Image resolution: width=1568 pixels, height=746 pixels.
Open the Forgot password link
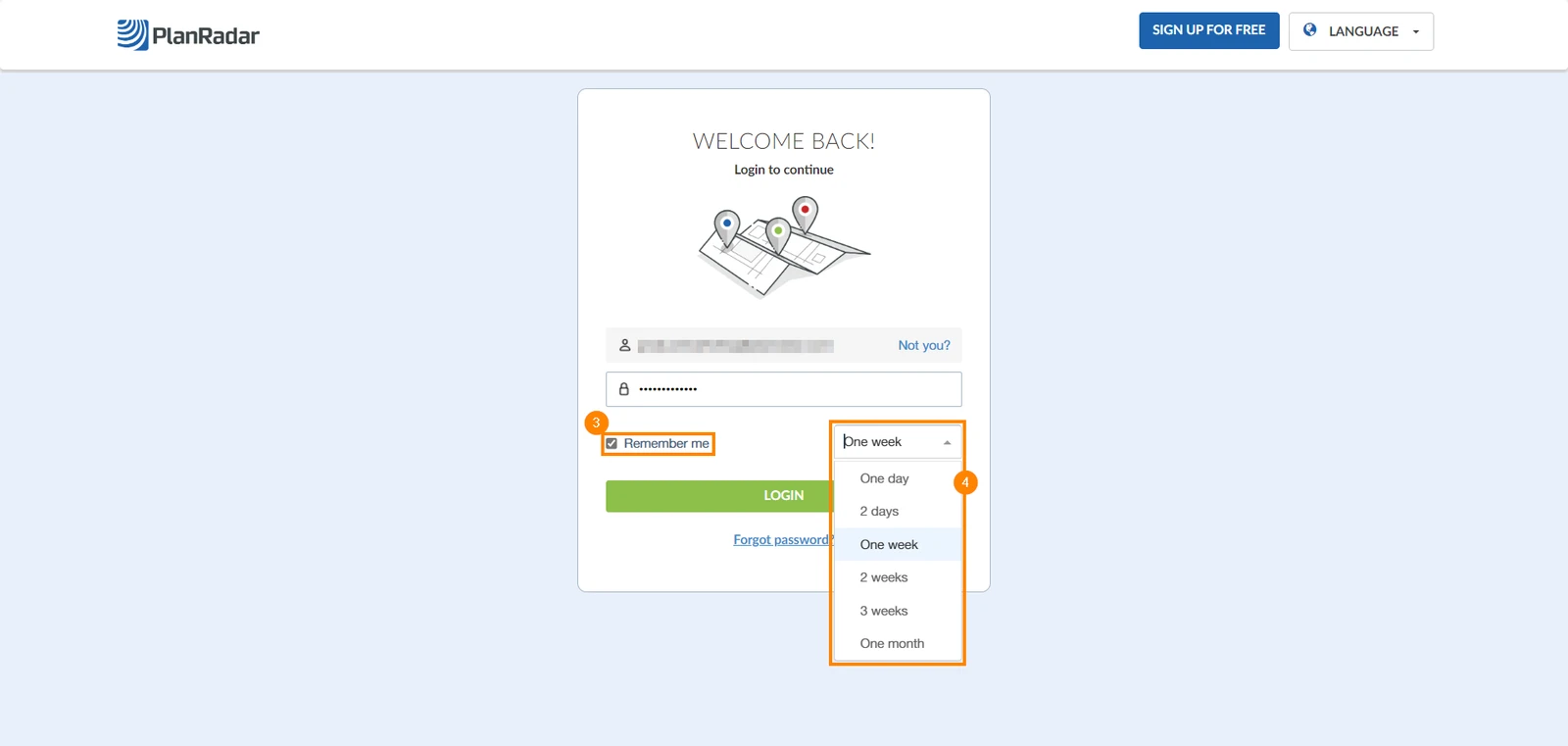point(783,540)
